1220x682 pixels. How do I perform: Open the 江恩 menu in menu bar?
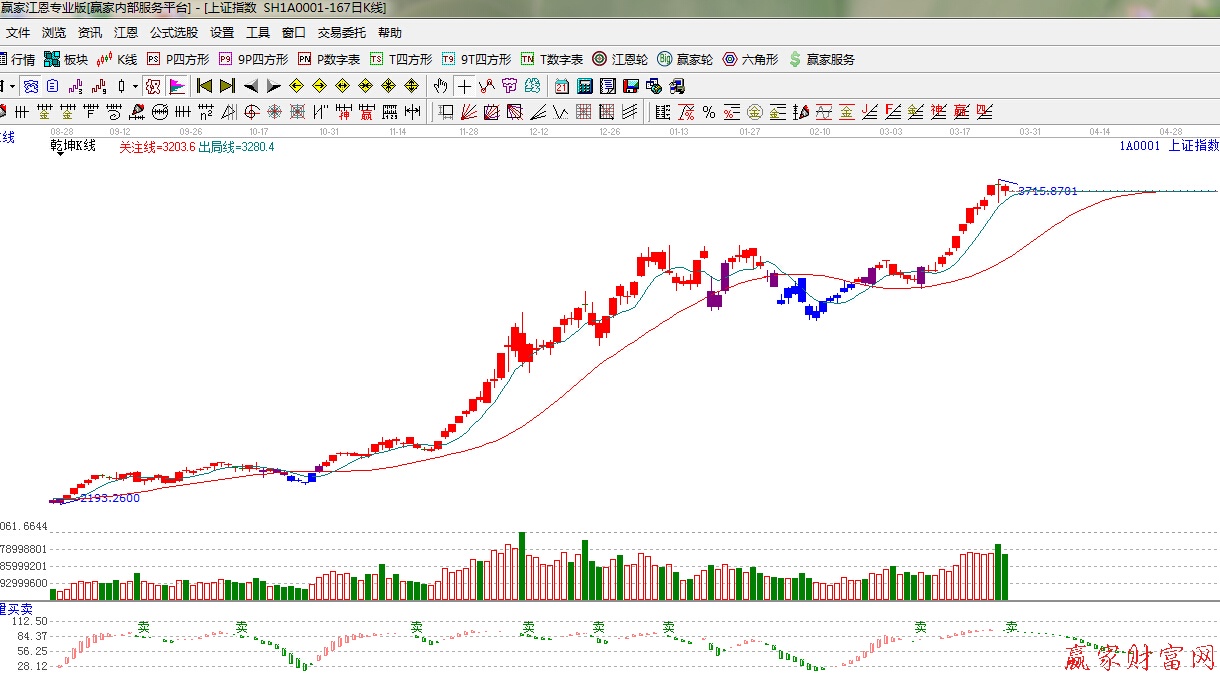pyautogui.click(x=126, y=32)
